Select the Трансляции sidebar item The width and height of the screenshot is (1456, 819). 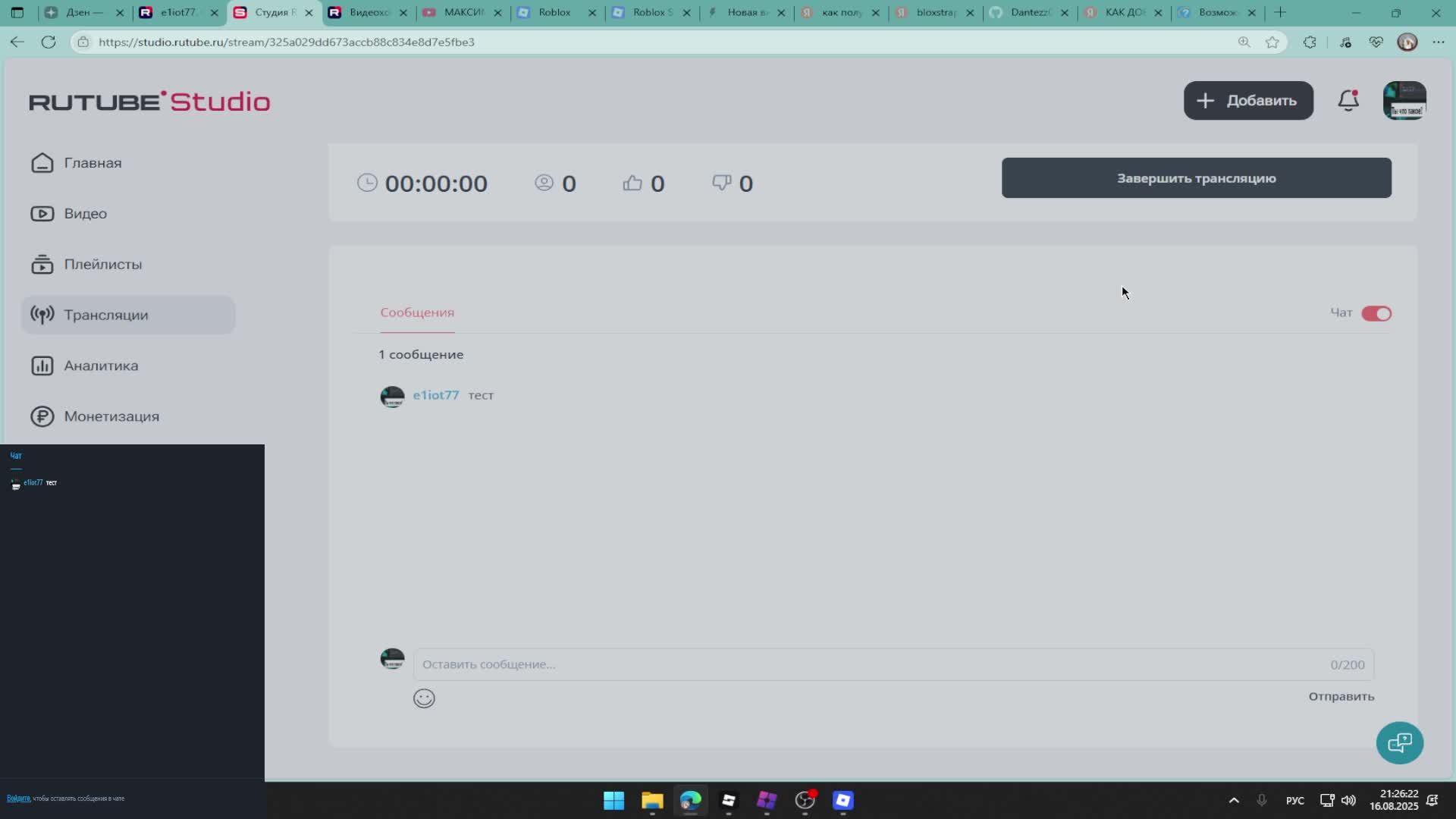point(105,315)
